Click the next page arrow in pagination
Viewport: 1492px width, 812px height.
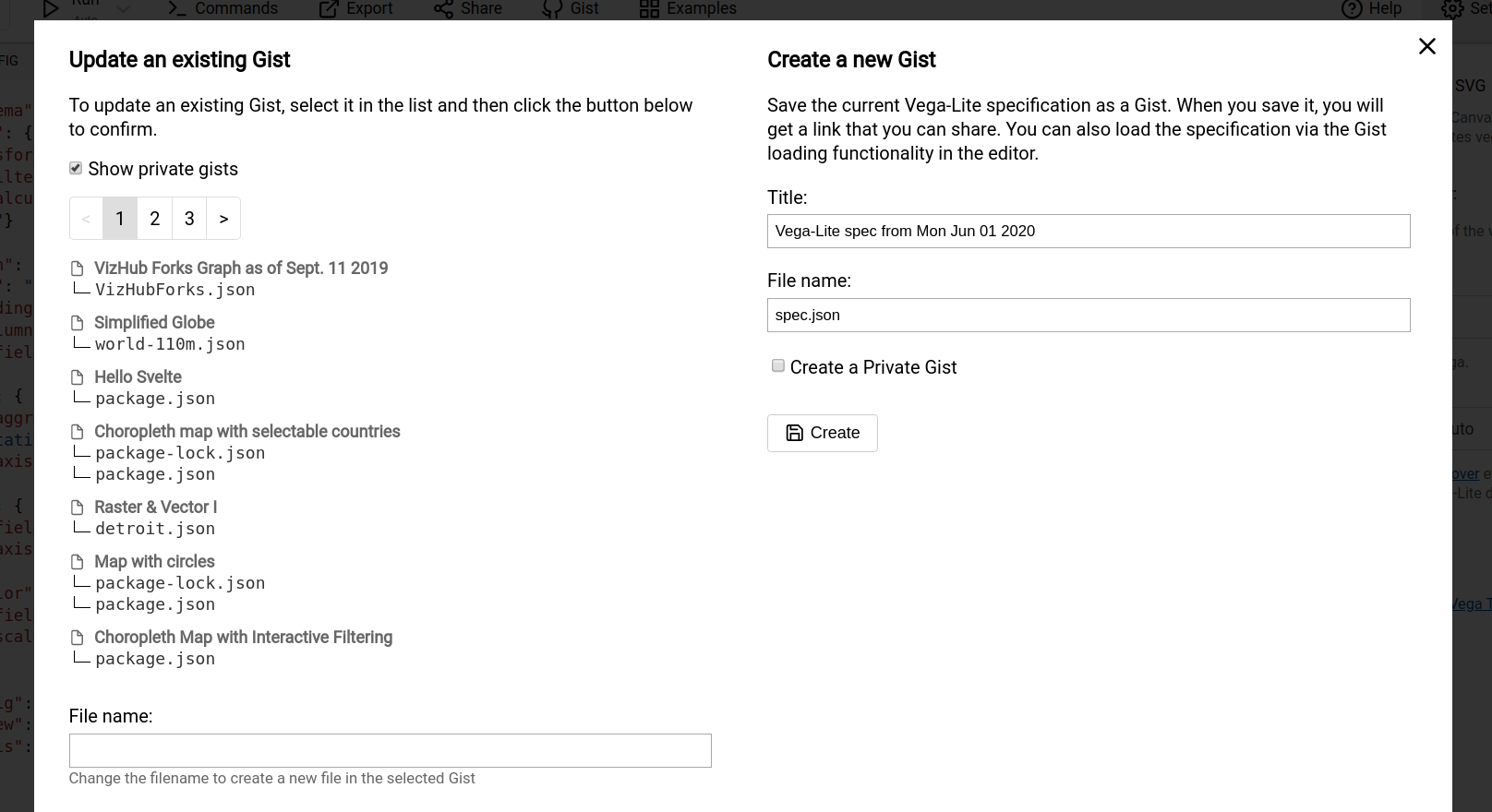point(223,218)
